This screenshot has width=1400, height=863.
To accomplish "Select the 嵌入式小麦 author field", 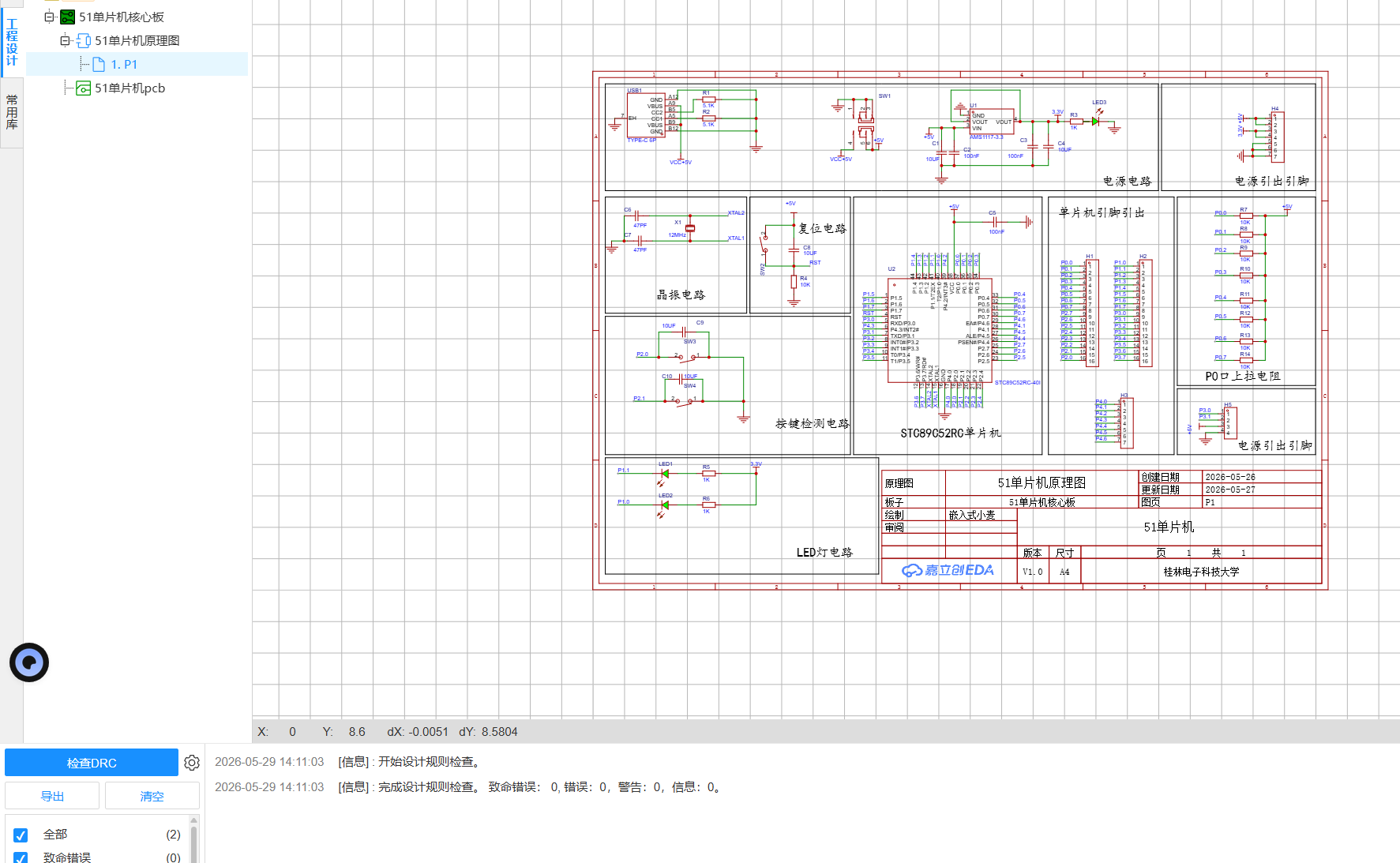I will click(972, 515).
